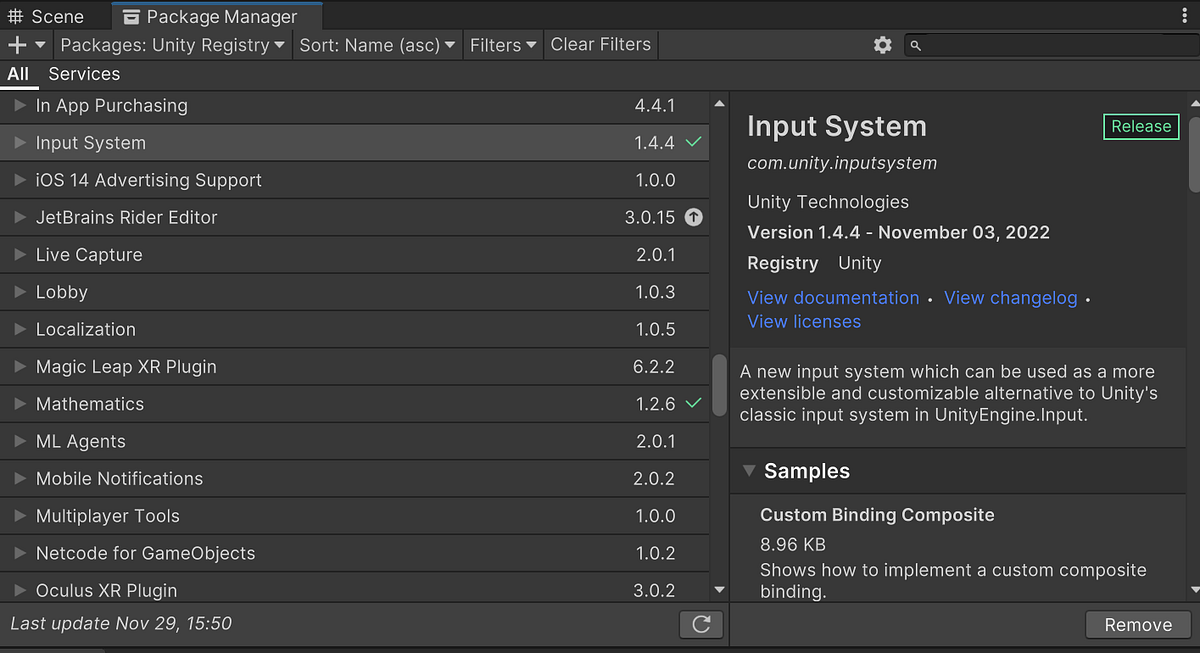Open Packages: Unity Registry dropdown
The height and width of the screenshot is (653, 1200).
coord(173,45)
